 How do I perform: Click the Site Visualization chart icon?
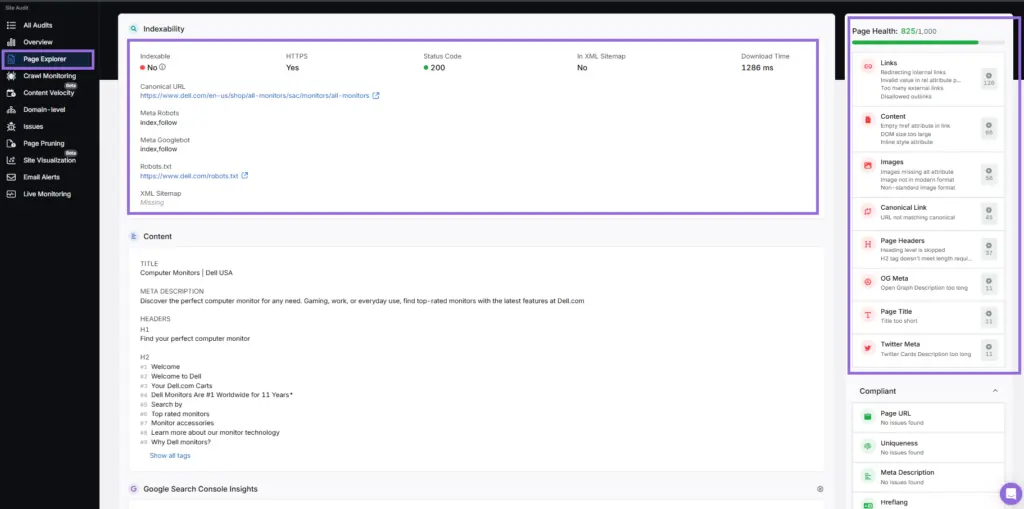pos(10,160)
